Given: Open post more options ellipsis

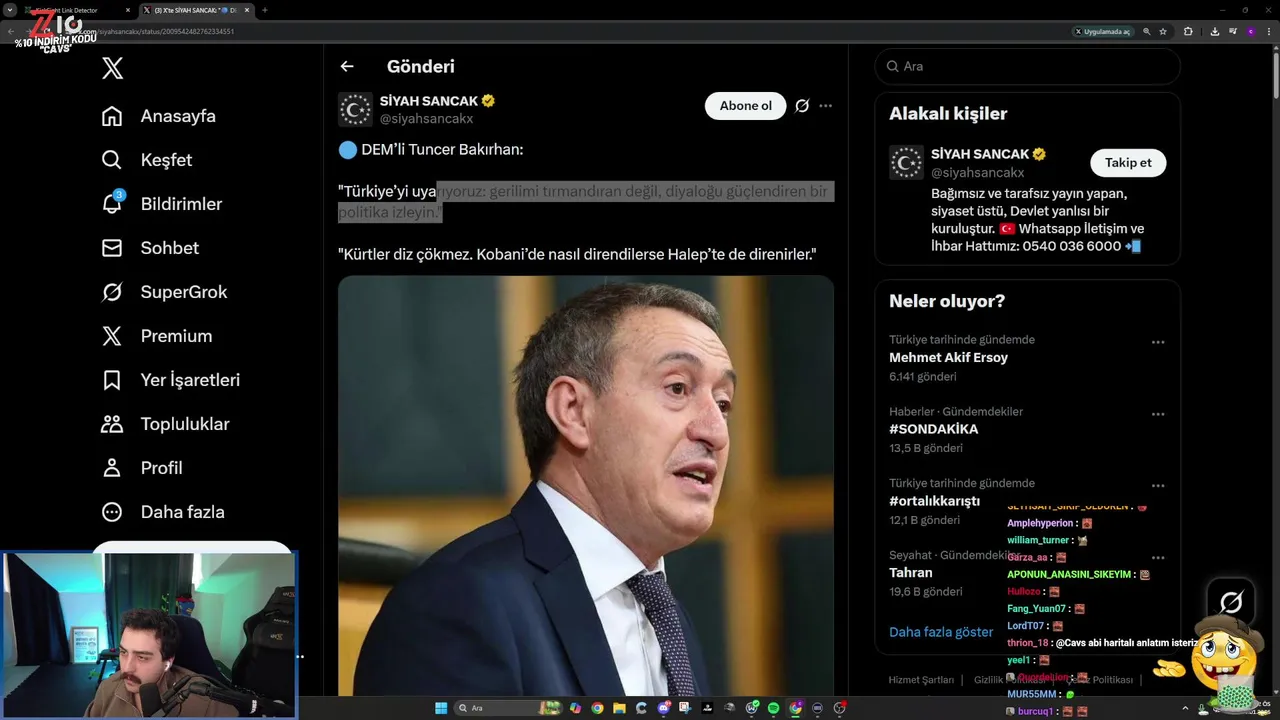Looking at the screenshot, I should pos(826,106).
